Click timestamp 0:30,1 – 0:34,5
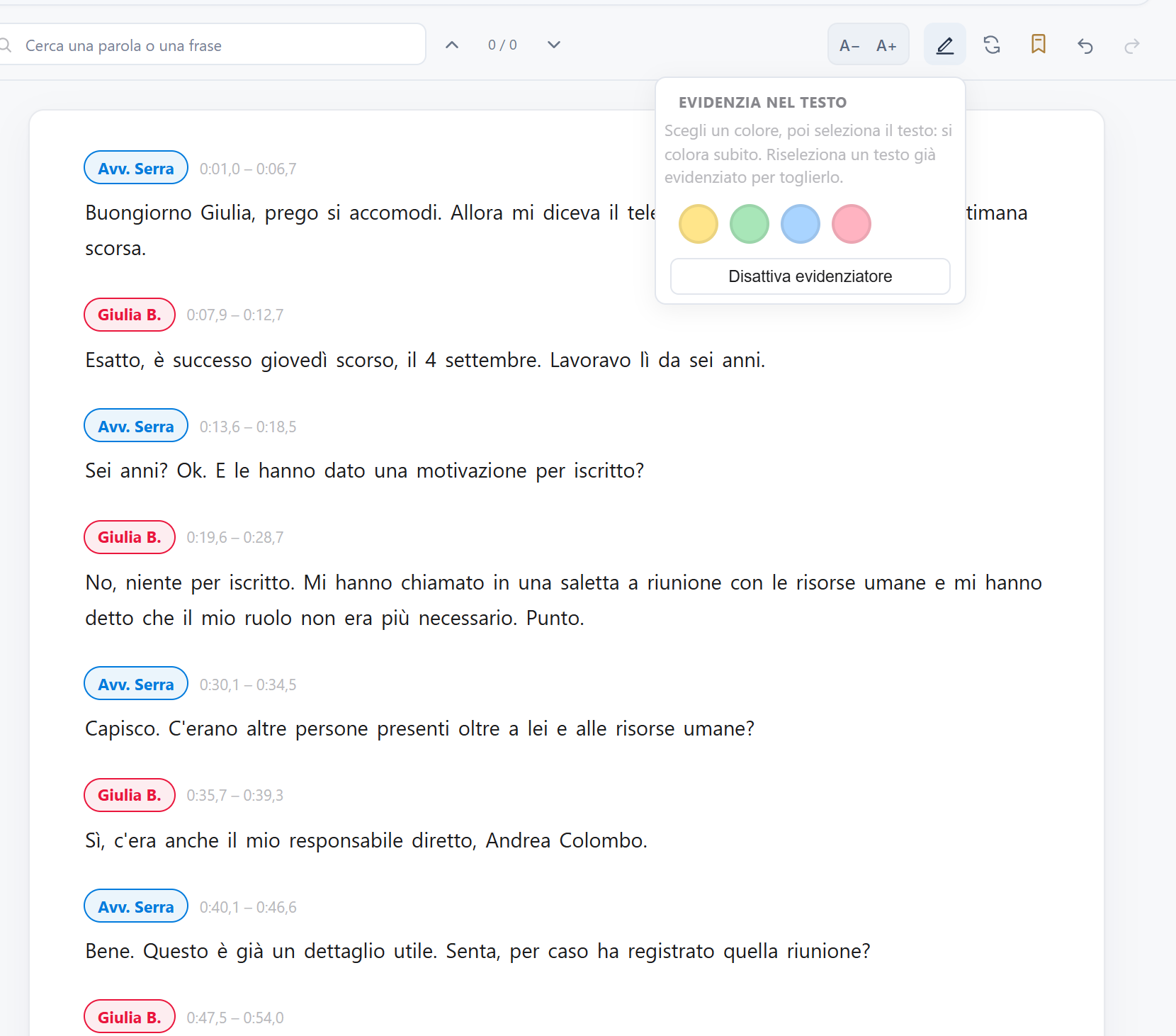Screen dimensions: 1176x1036 pyautogui.click(x=248, y=685)
